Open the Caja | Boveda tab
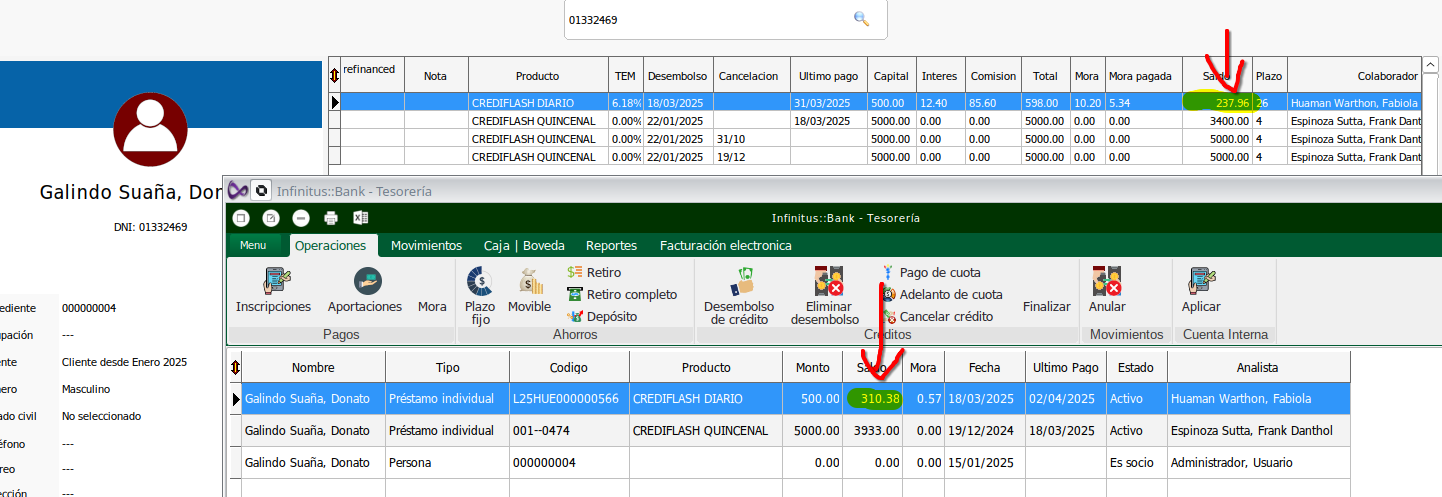 [525, 245]
